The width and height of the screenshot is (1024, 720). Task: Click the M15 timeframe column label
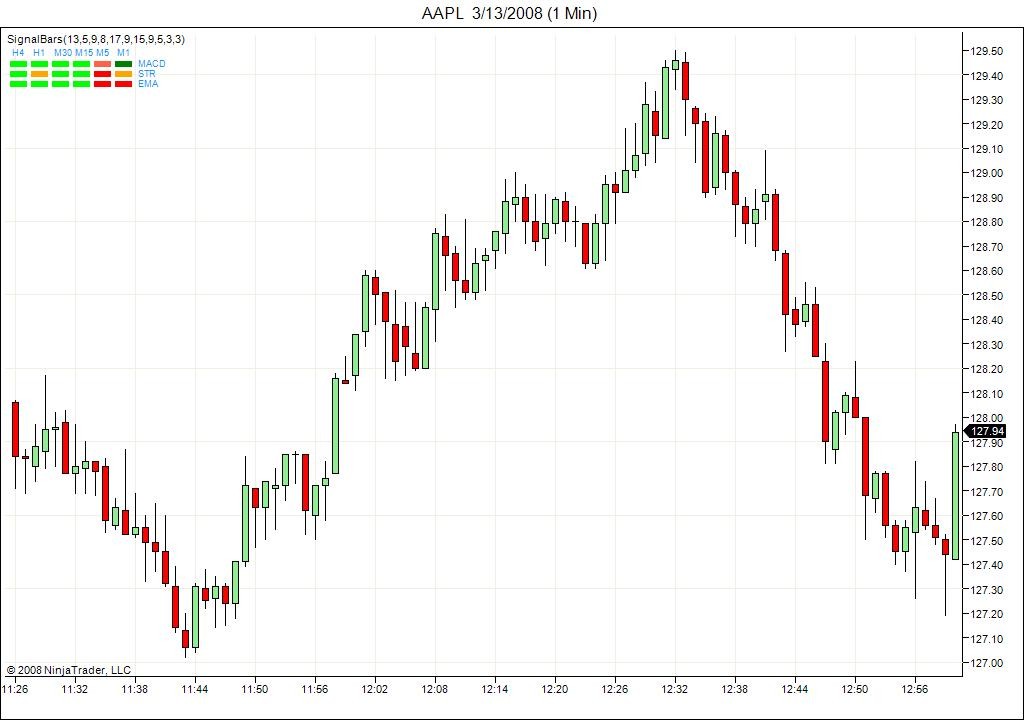(x=84, y=52)
